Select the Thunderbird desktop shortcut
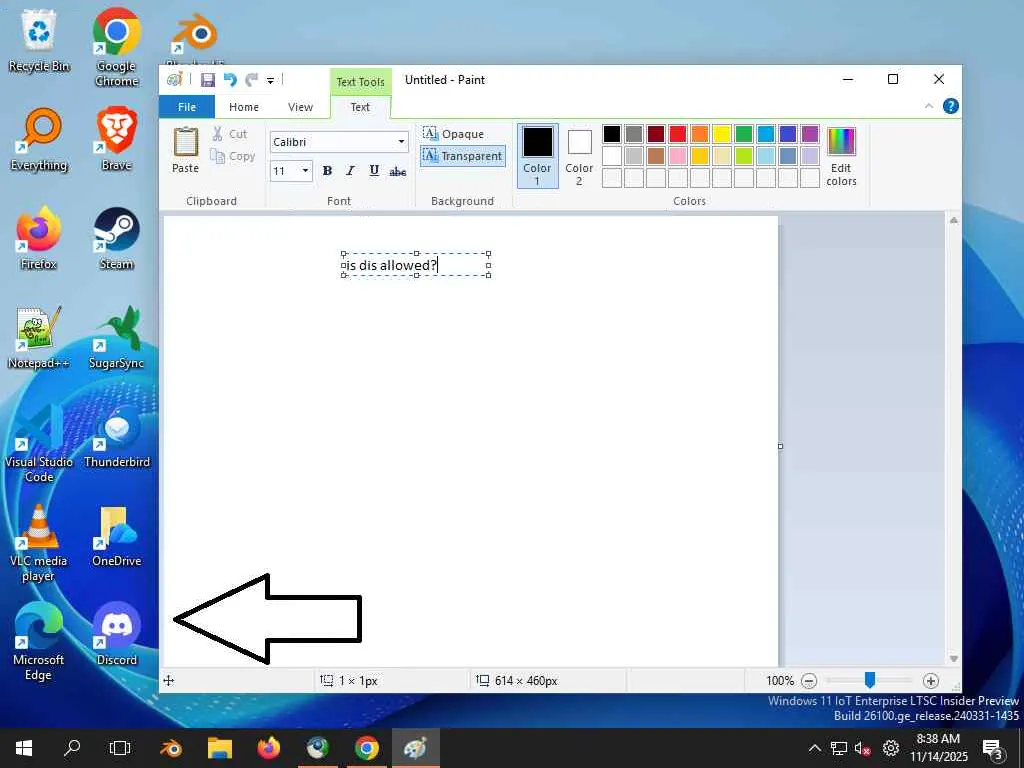Viewport: 1024px width, 768px height. pyautogui.click(x=116, y=436)
